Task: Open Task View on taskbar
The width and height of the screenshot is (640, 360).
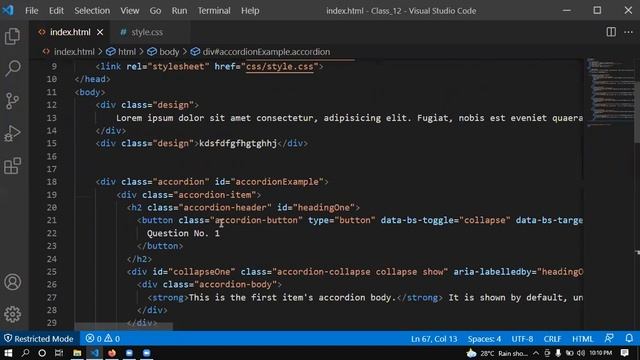Action: pos(59,353)
